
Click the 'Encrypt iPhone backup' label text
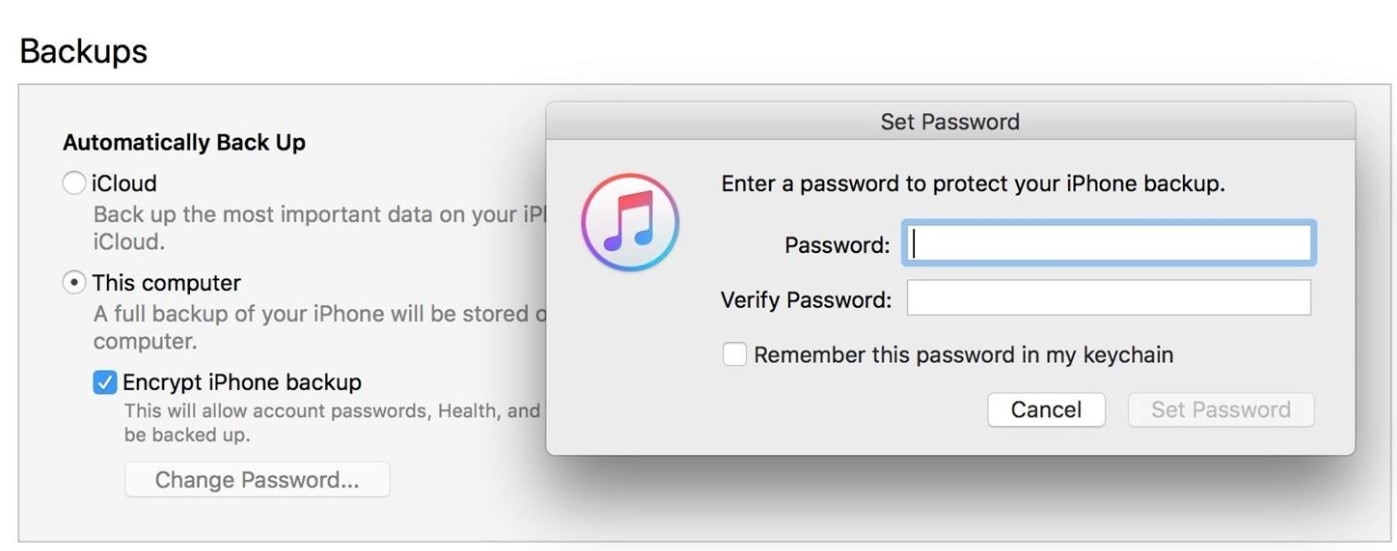[x=242, y=382]
